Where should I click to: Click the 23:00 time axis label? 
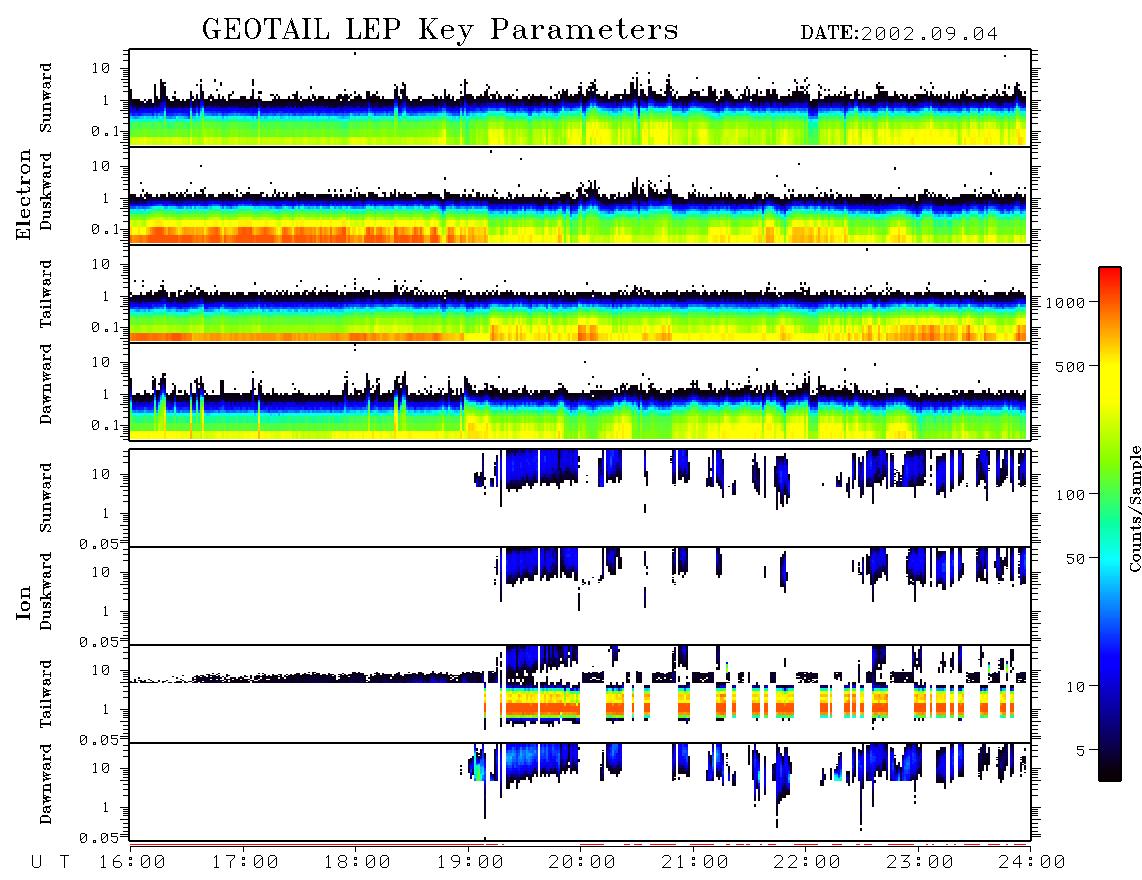pos(921,862)
